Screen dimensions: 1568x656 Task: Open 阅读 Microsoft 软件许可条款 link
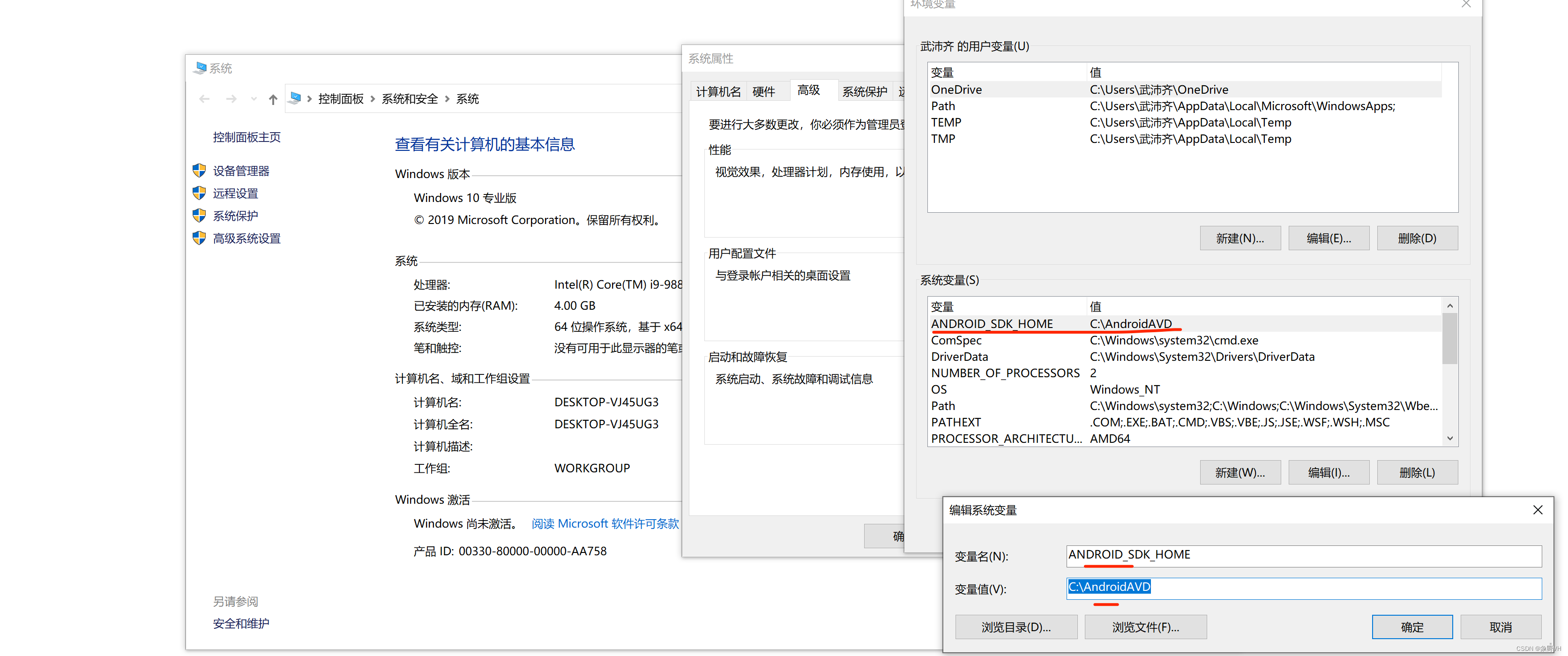pos(605,524)
